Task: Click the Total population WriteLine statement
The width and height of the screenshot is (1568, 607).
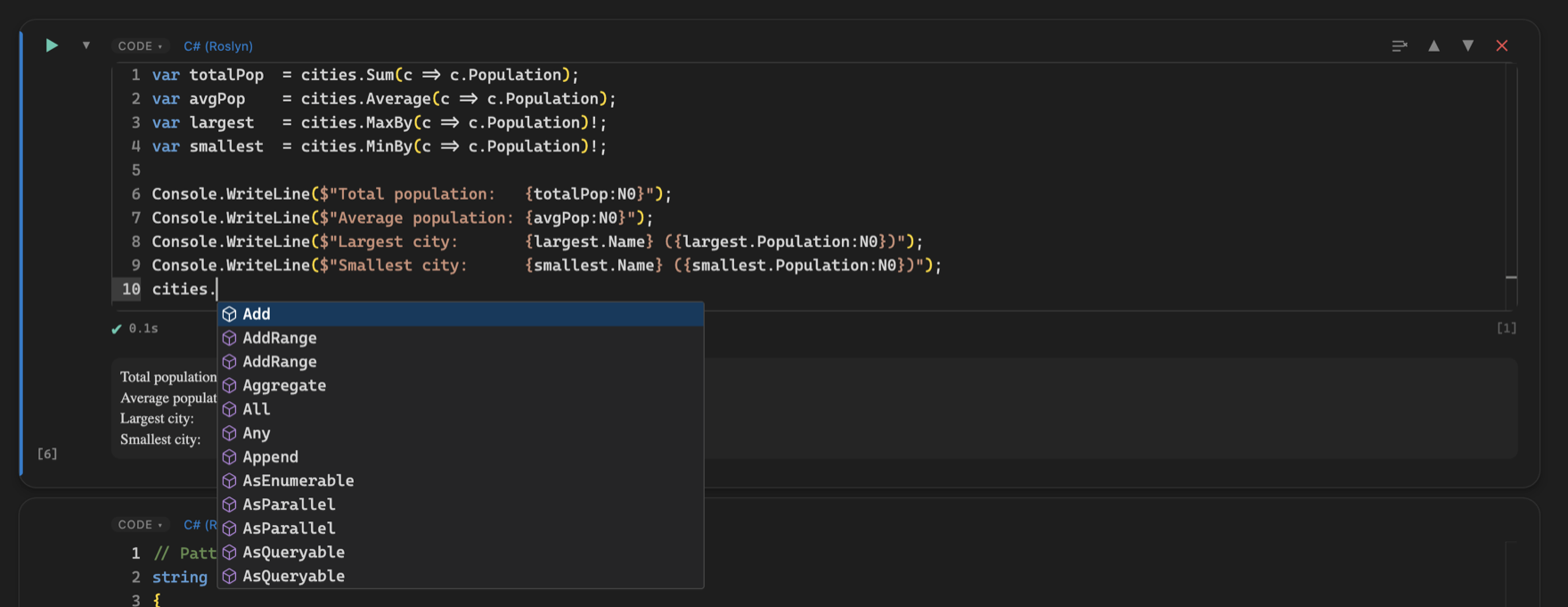Action: pyautogui.click(x=412, y=194)
